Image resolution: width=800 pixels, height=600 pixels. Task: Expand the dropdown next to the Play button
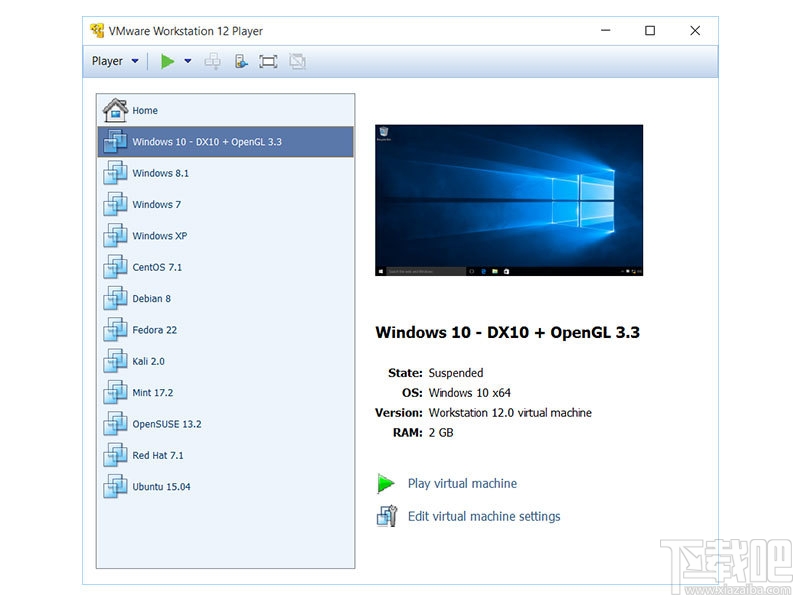pyautogui.click(x=186, y=61)
